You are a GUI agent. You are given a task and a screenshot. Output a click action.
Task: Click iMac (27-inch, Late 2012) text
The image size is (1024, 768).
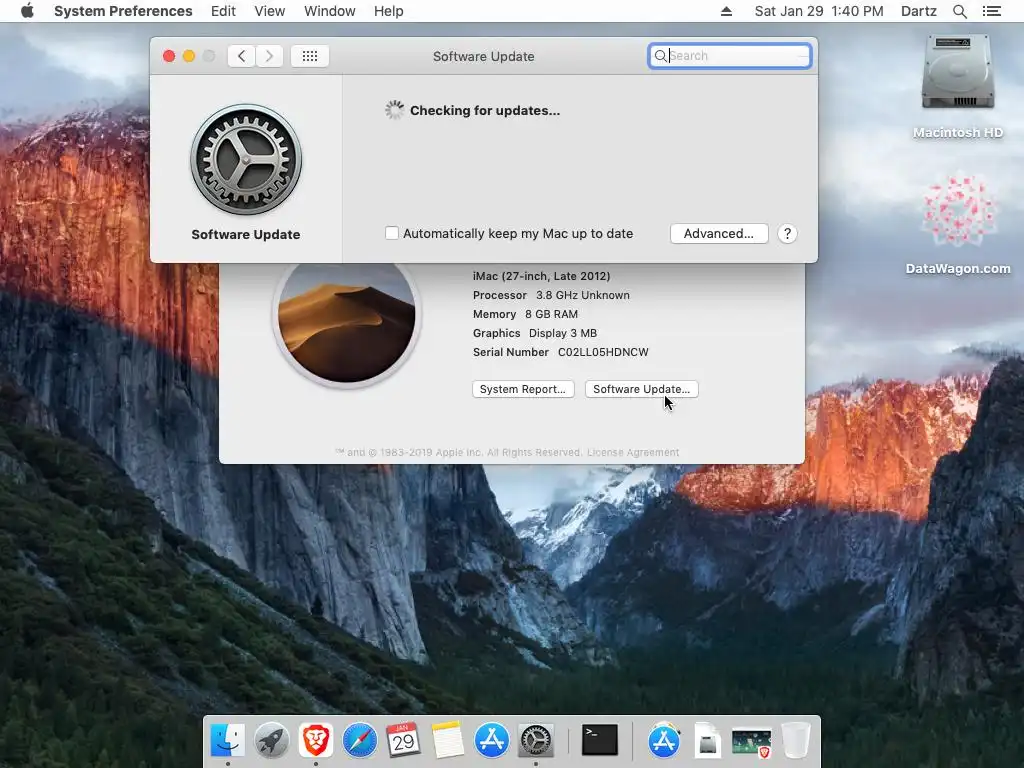click(541, 276)
